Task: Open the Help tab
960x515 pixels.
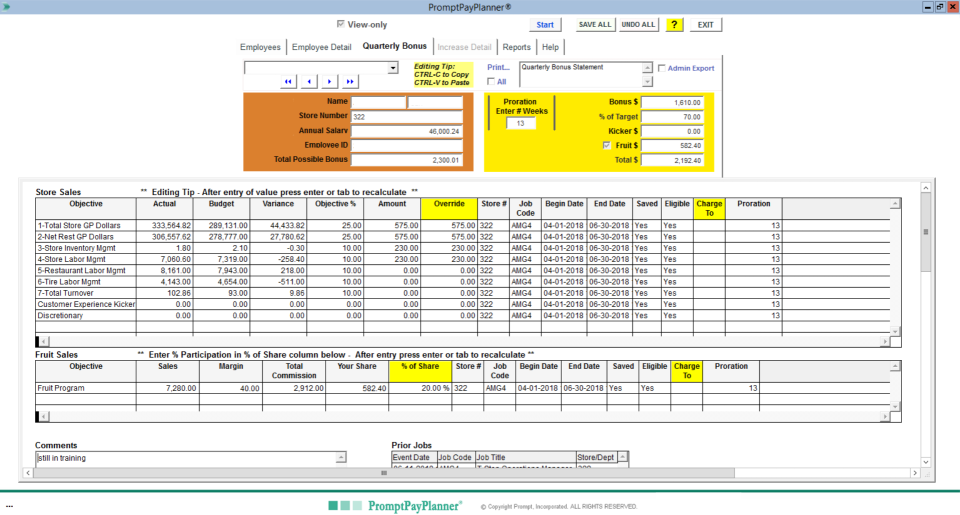Action: pos(550,47)
